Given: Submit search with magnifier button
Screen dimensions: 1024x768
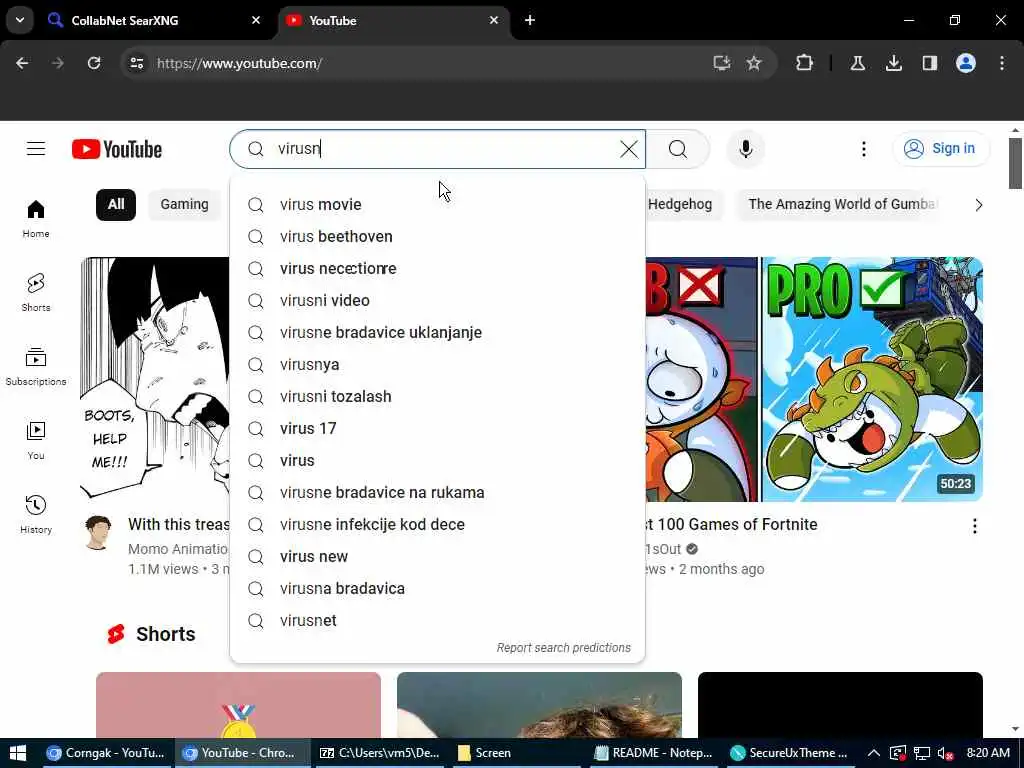Looking at the screenshot, I should (678, 149).
